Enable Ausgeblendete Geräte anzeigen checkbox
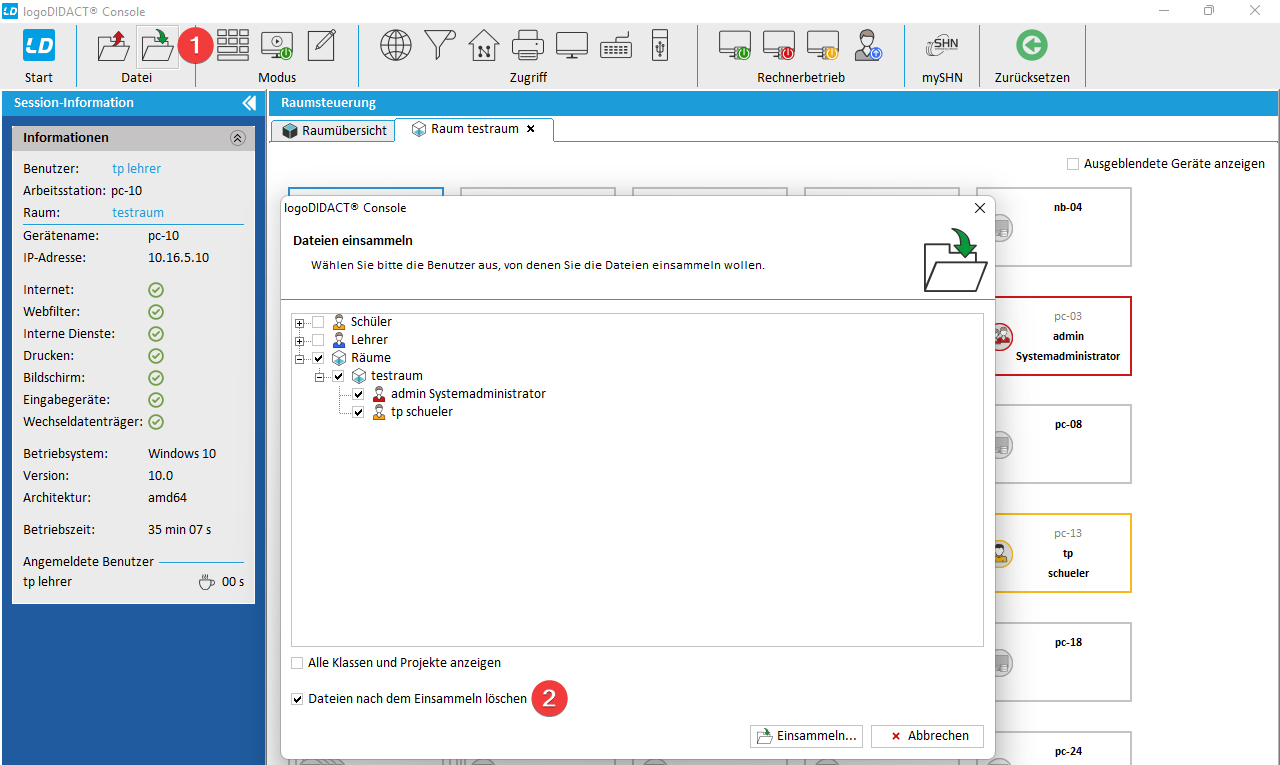Screen dimensions: 1280x765 pyautogui.click(x=1073, y=163)
